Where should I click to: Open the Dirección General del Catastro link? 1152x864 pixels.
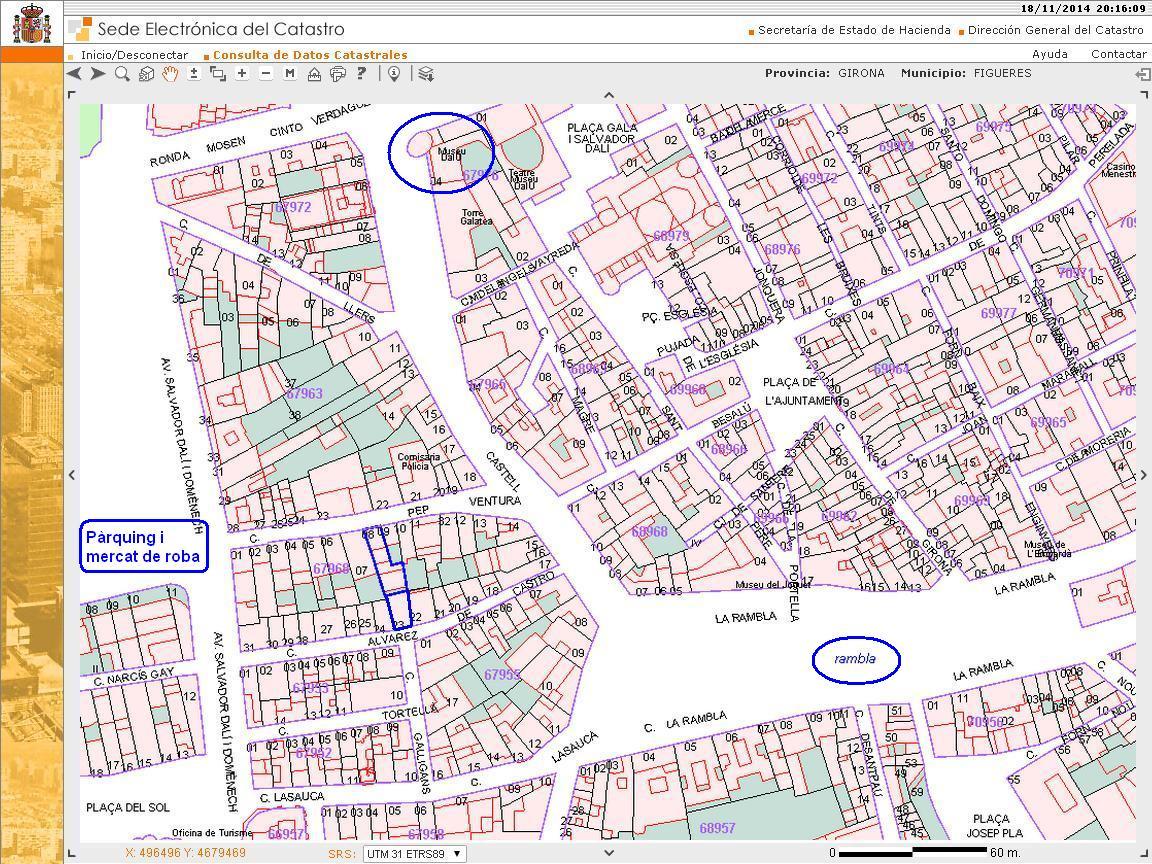(x=1055, y=30)
